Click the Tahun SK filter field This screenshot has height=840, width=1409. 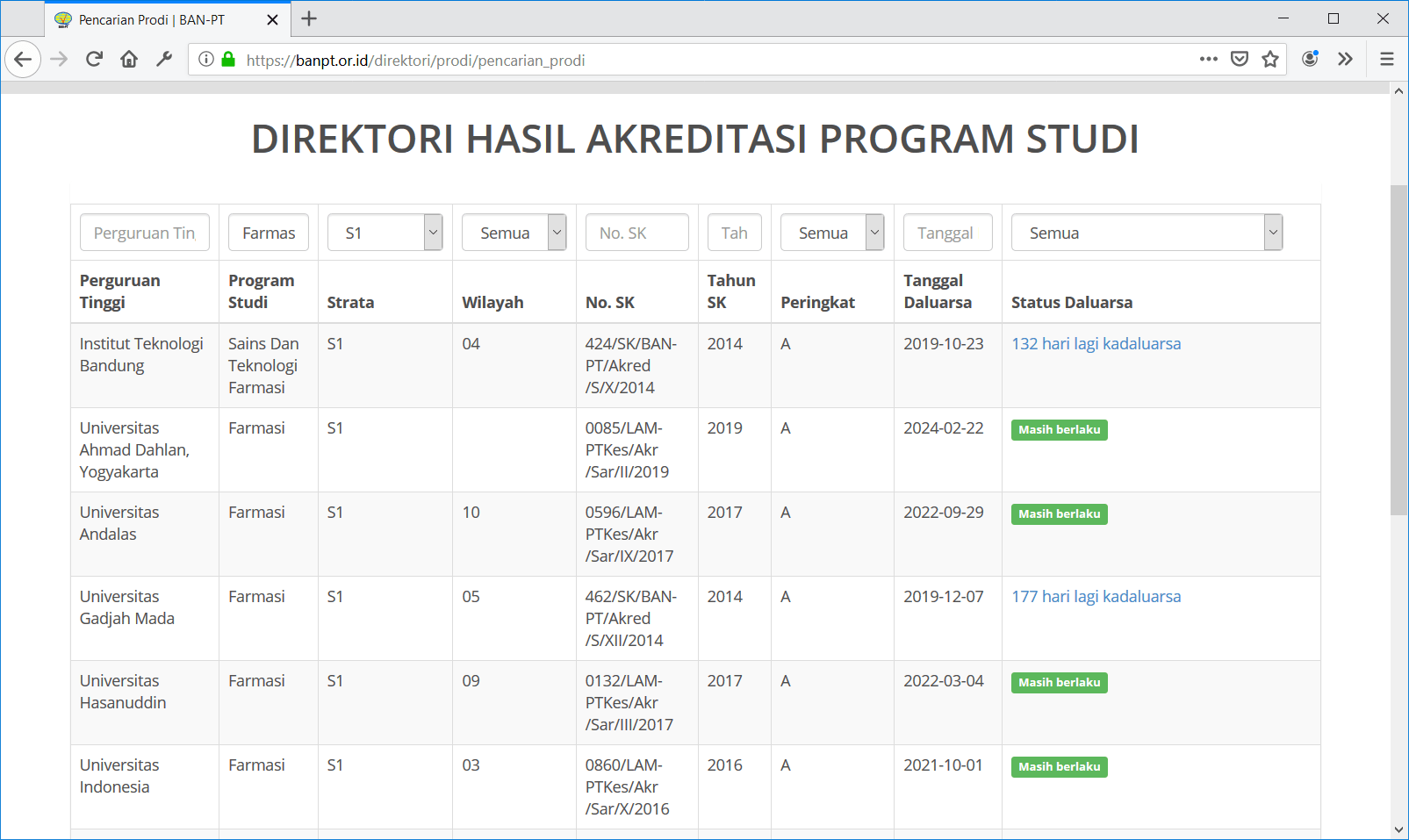click(735, 233)
